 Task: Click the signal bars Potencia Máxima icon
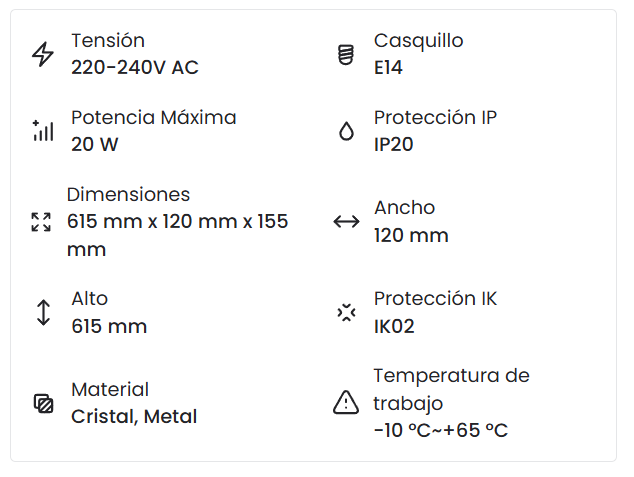point(43,130)
